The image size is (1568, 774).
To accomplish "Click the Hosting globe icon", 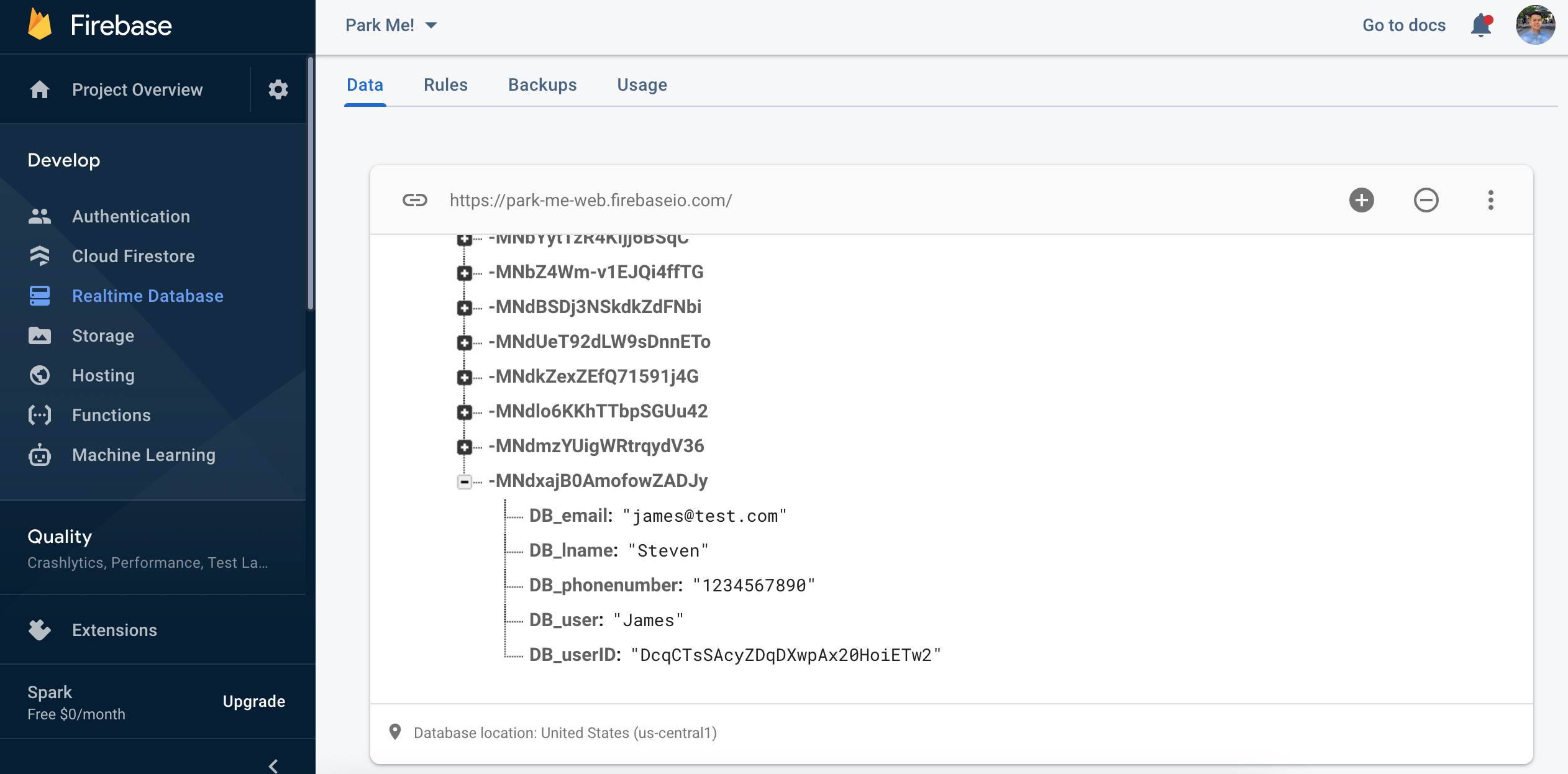I will [x=40, y=375].
